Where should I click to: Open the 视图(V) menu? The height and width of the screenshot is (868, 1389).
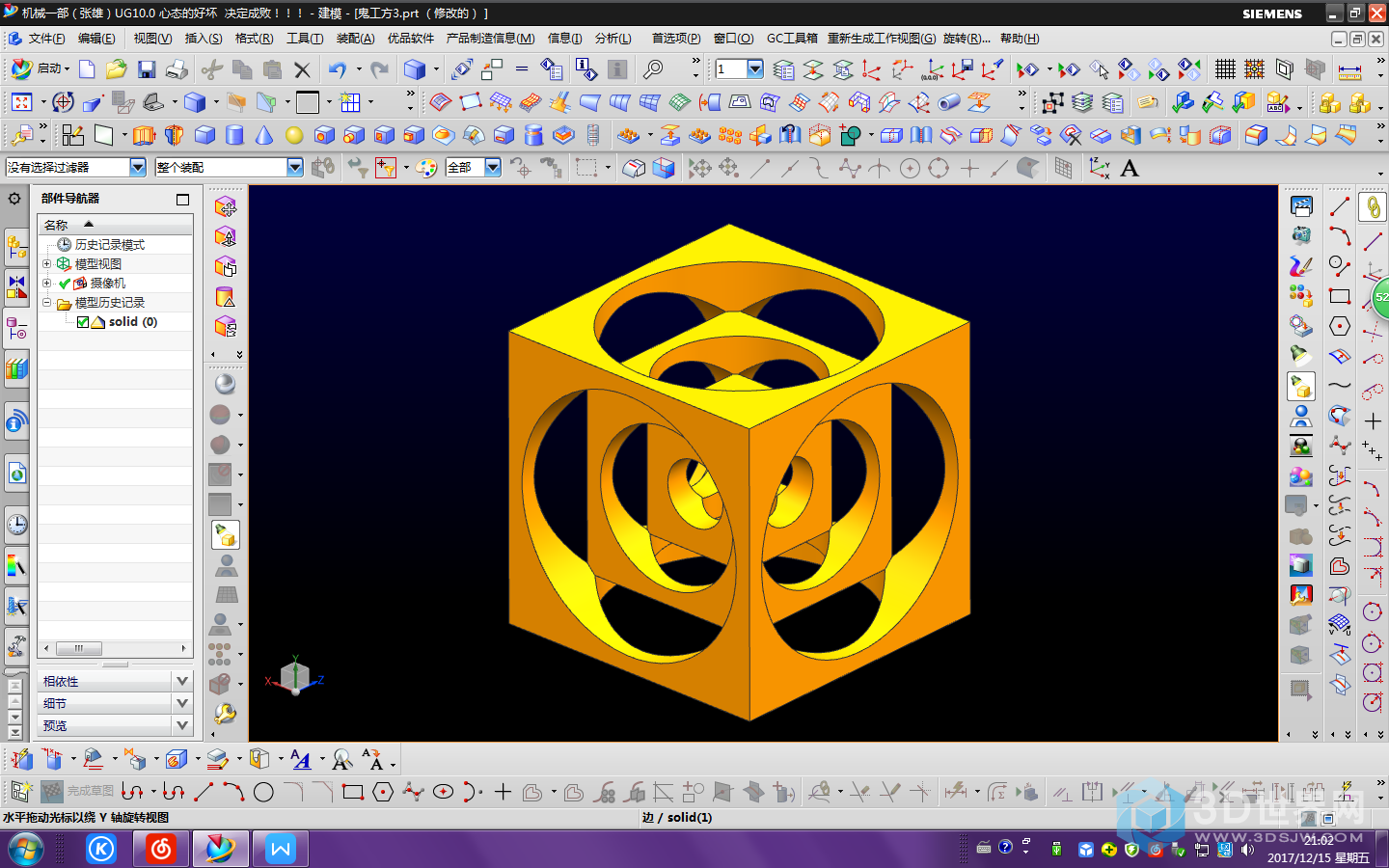(152, 39)
